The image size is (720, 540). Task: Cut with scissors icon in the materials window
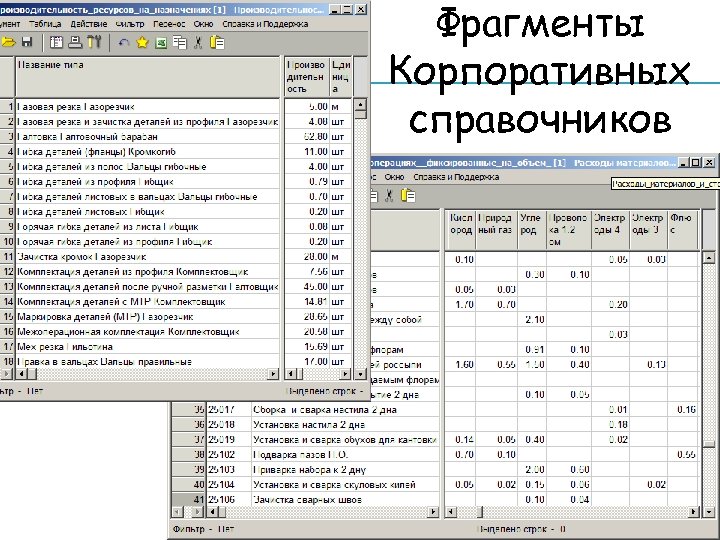(389, 196)
